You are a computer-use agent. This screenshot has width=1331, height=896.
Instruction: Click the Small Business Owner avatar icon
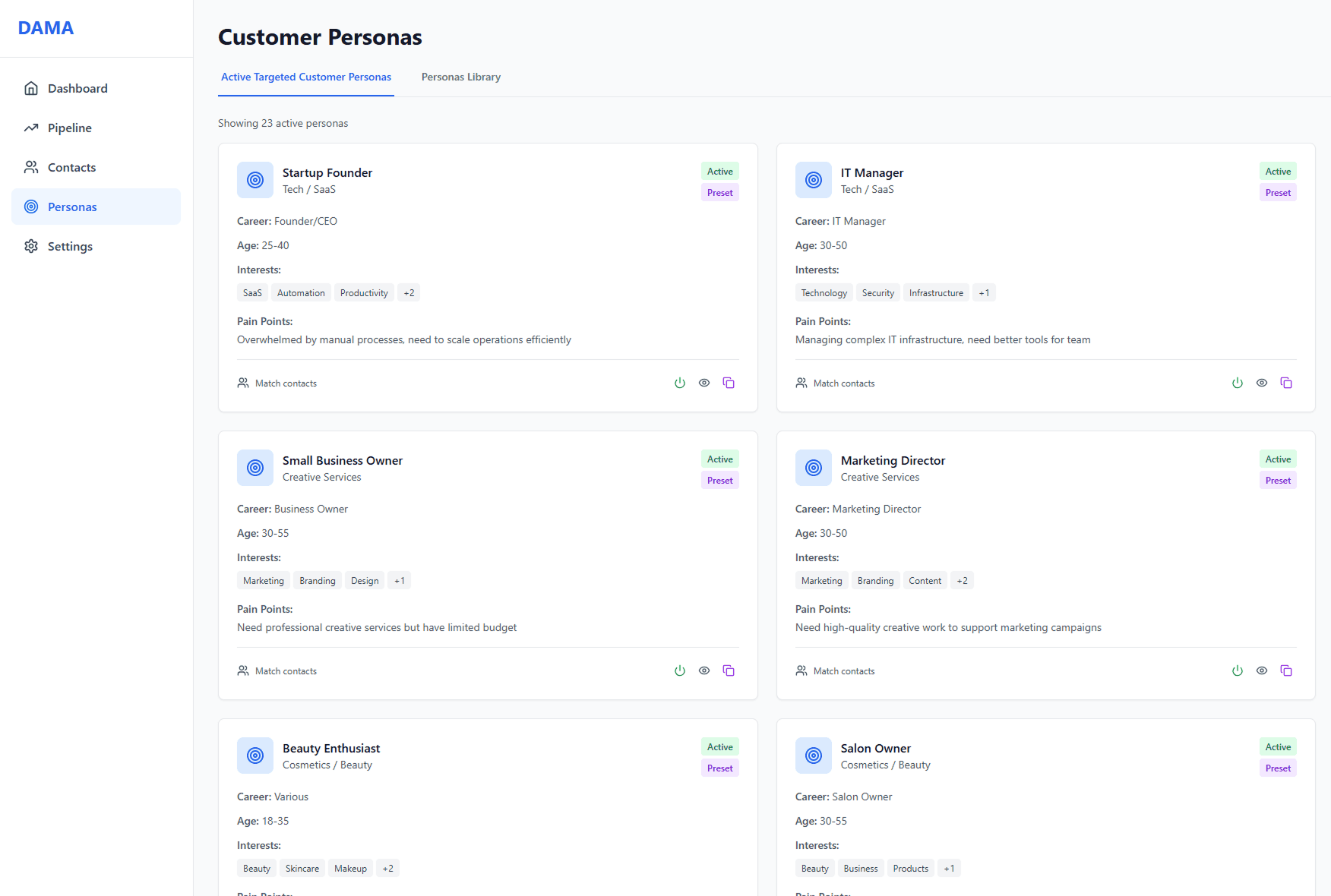pyautogui.click(x=255, y=468)
